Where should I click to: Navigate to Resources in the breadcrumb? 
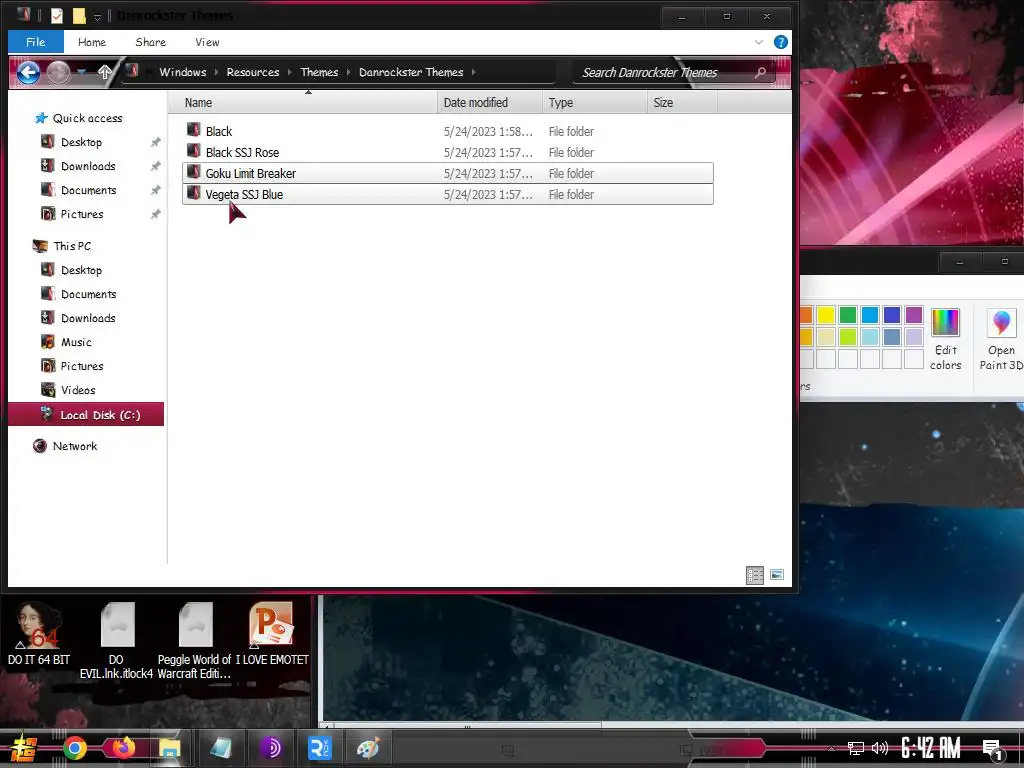click(x=253, y=72)
